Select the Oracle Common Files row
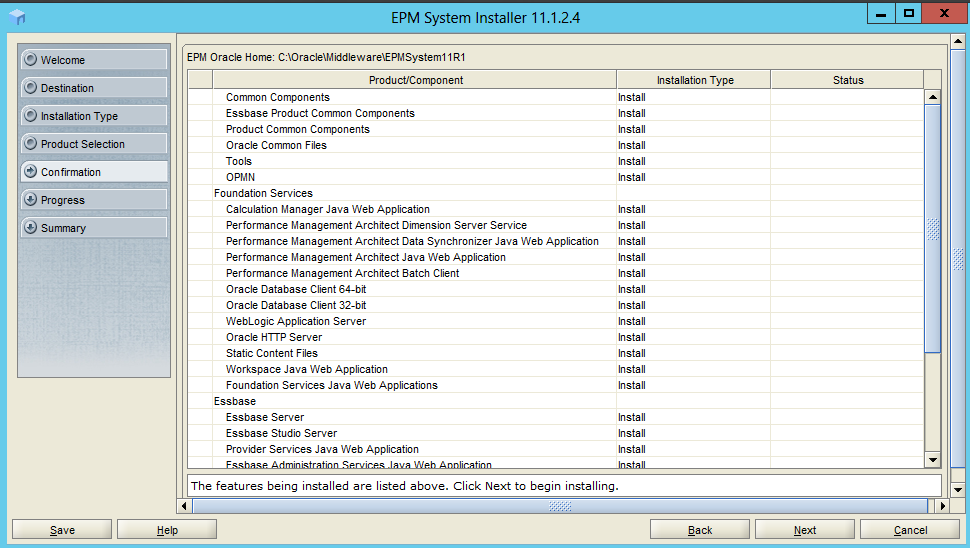Screen dimensions: 970x548 pyautogui.click(x=556, y=145)
